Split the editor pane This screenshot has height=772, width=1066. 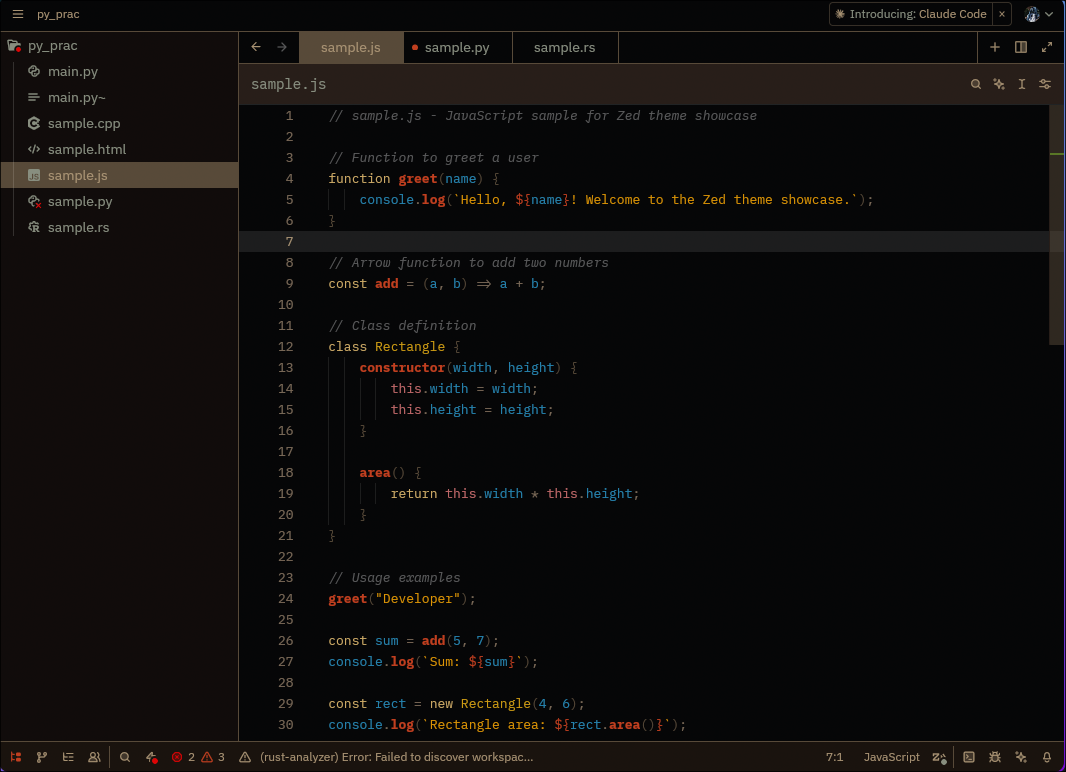(x=1020, y=47)
